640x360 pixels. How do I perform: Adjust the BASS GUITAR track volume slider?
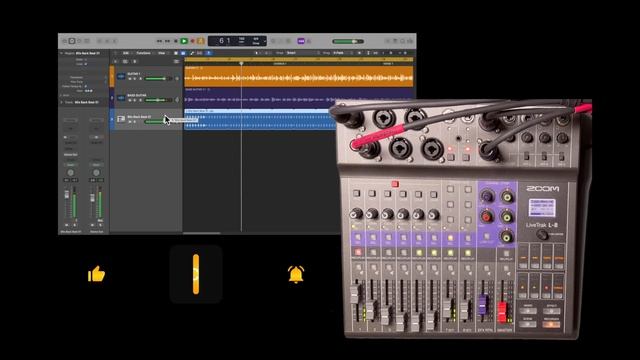pos(158,100)
